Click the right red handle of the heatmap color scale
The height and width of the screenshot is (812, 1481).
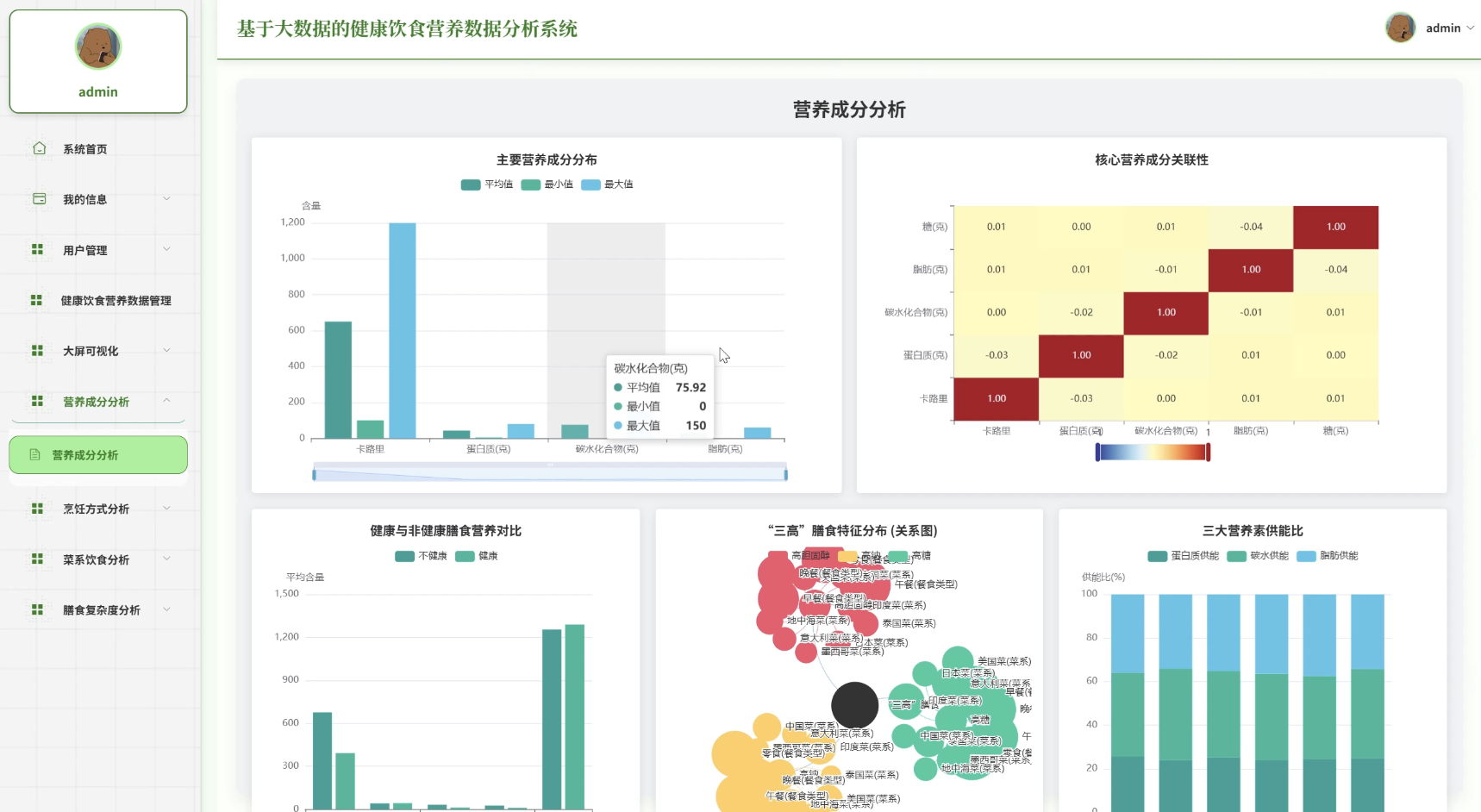coord(1208,452)
